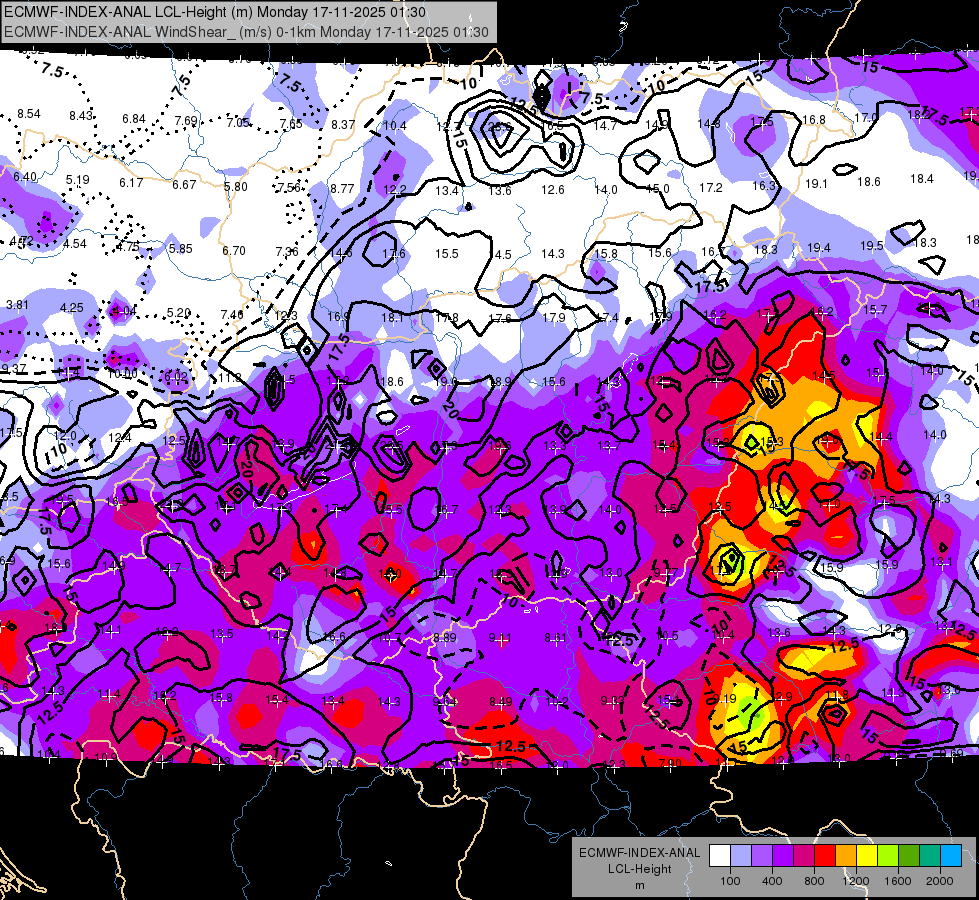979x900 pixels.
Task: Click the "m" unit label in the legend
Action: (x=639, y=886)
